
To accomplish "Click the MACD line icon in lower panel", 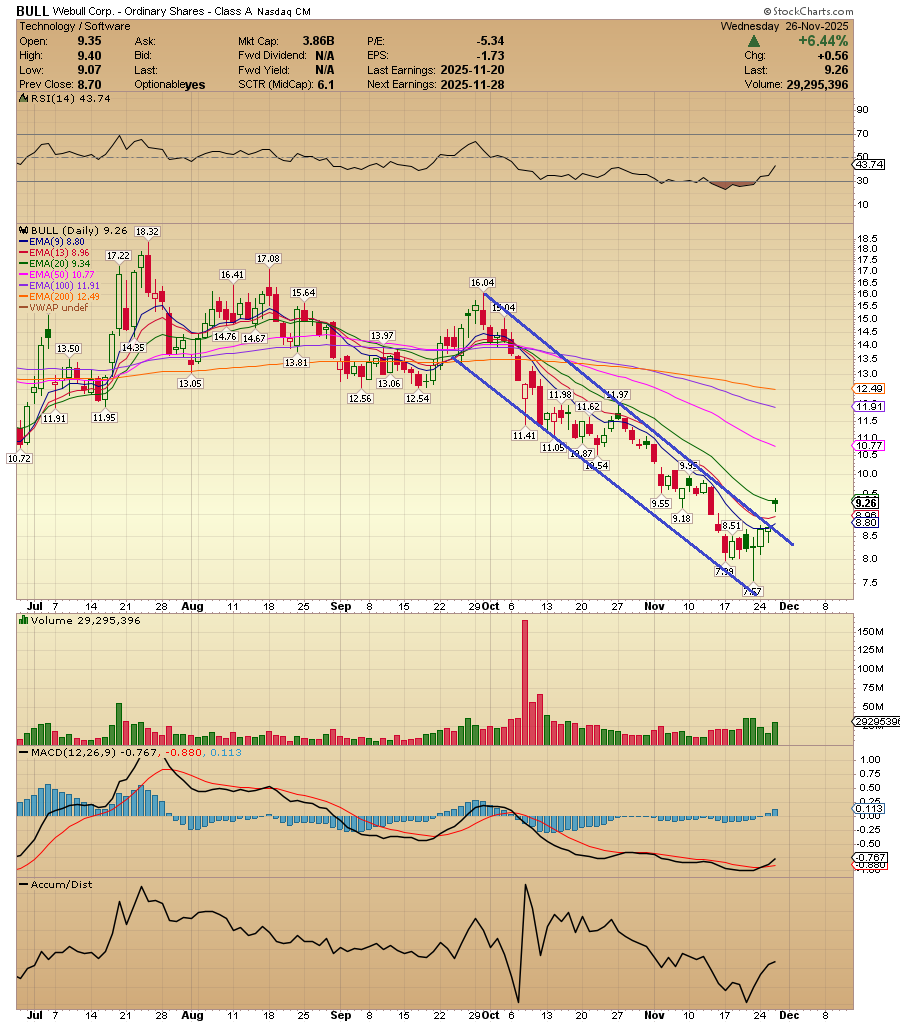I will click(x=22, y=754).
